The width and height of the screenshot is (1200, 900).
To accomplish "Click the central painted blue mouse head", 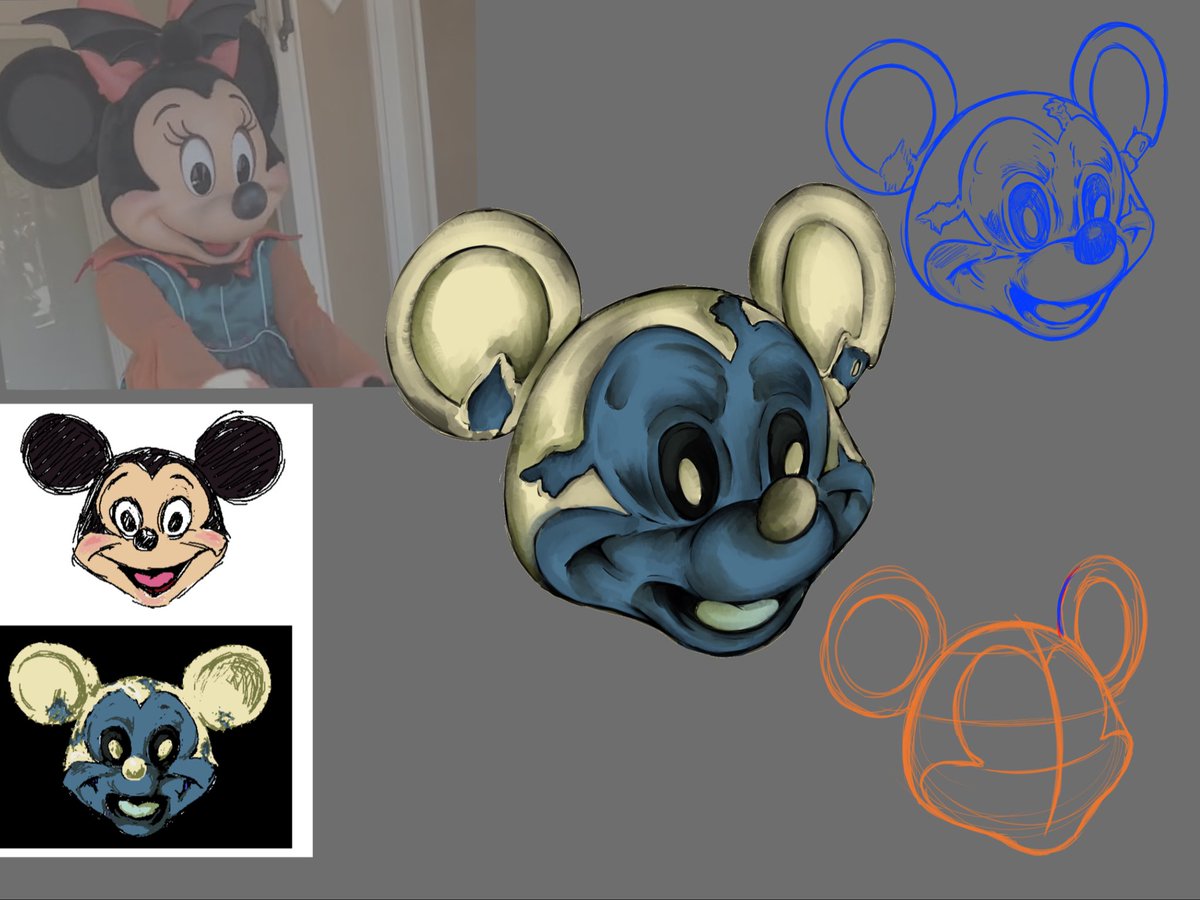I will point(640,418).
